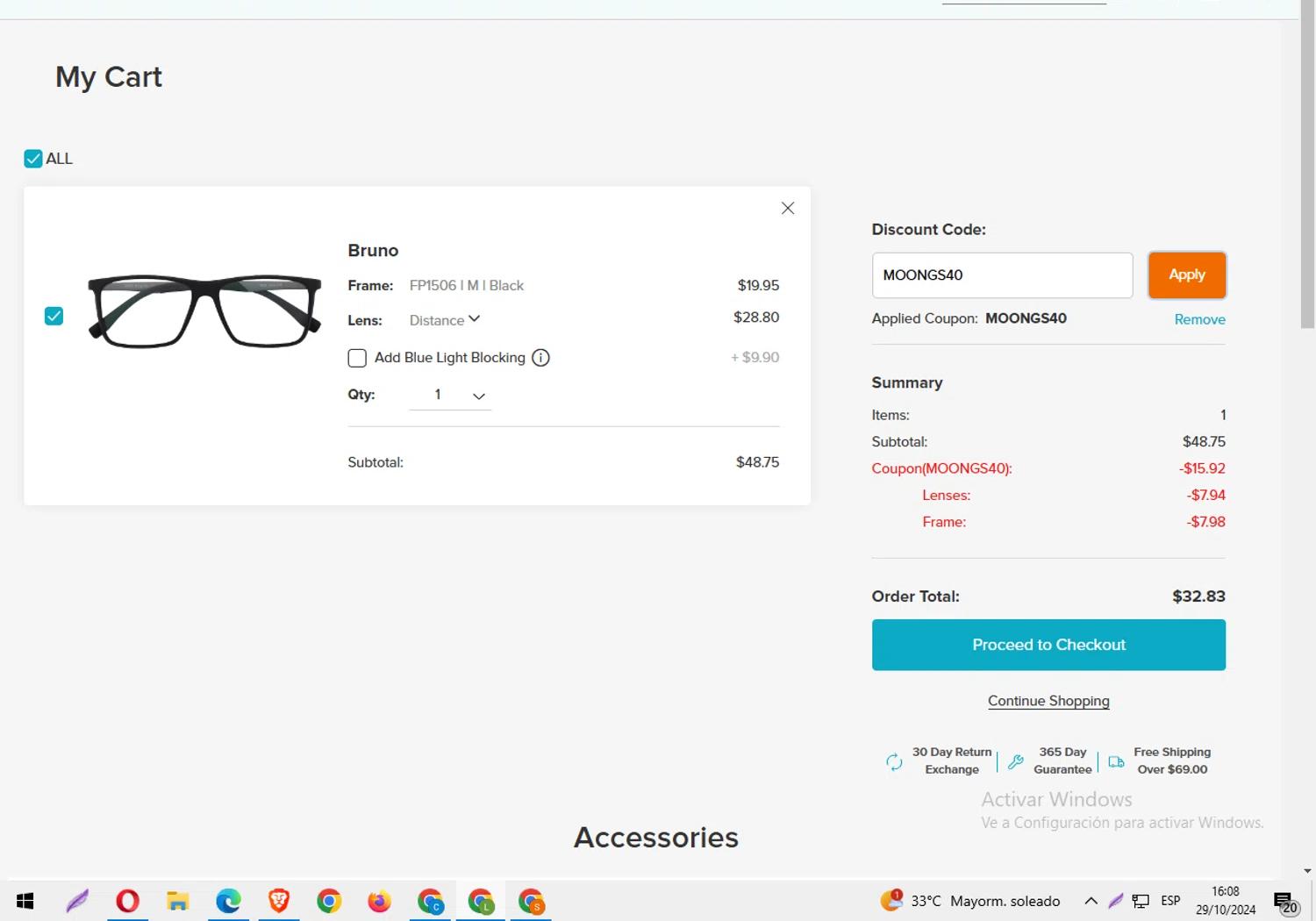This screenshot has height=921, width=1316.
Task: Click the frame price $19.95
Action: pos(758,286)
